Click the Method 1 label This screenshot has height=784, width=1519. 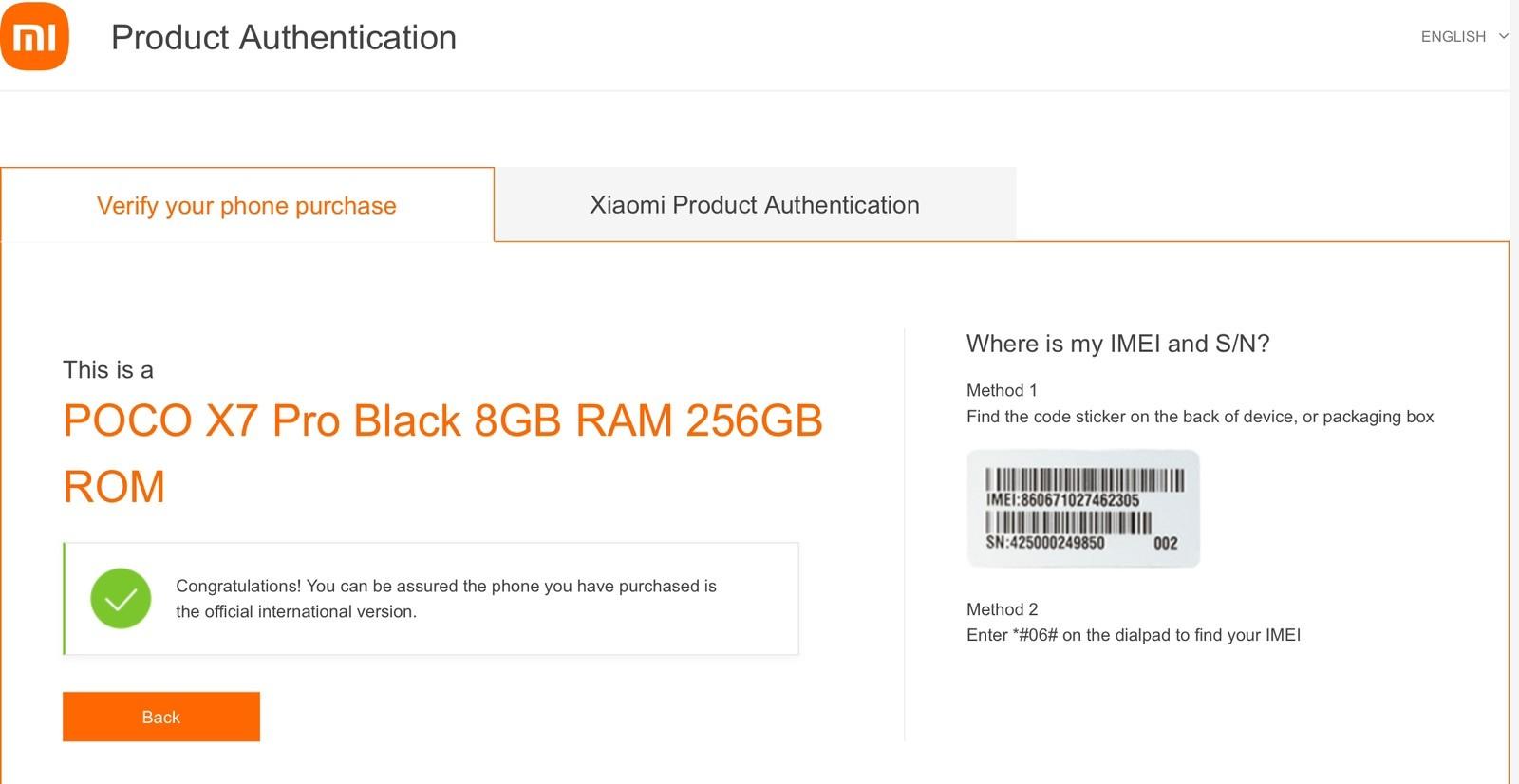pos(1001,390)
